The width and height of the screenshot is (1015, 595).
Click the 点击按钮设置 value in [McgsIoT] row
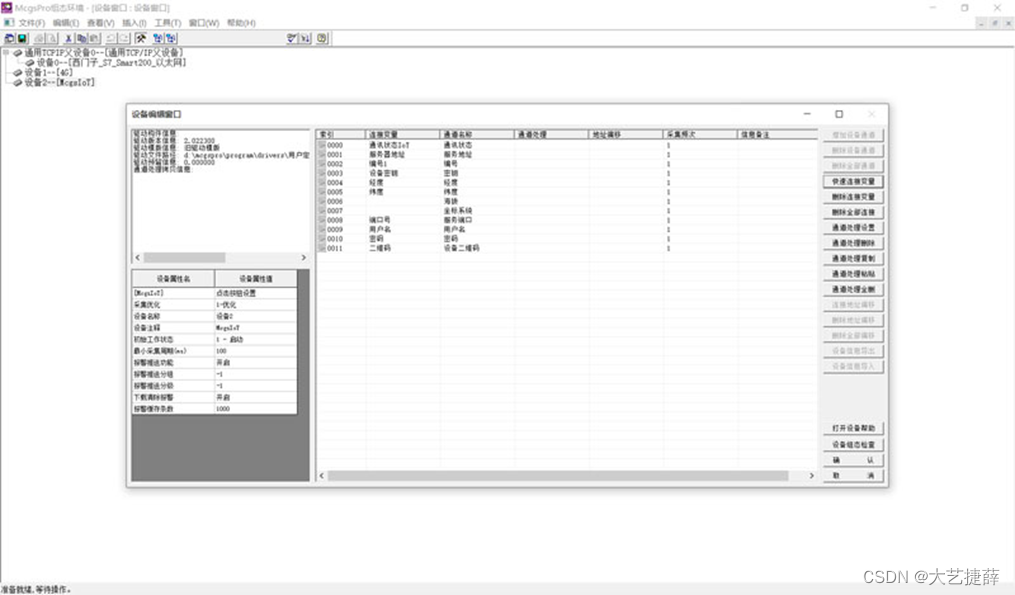(256, 293)
